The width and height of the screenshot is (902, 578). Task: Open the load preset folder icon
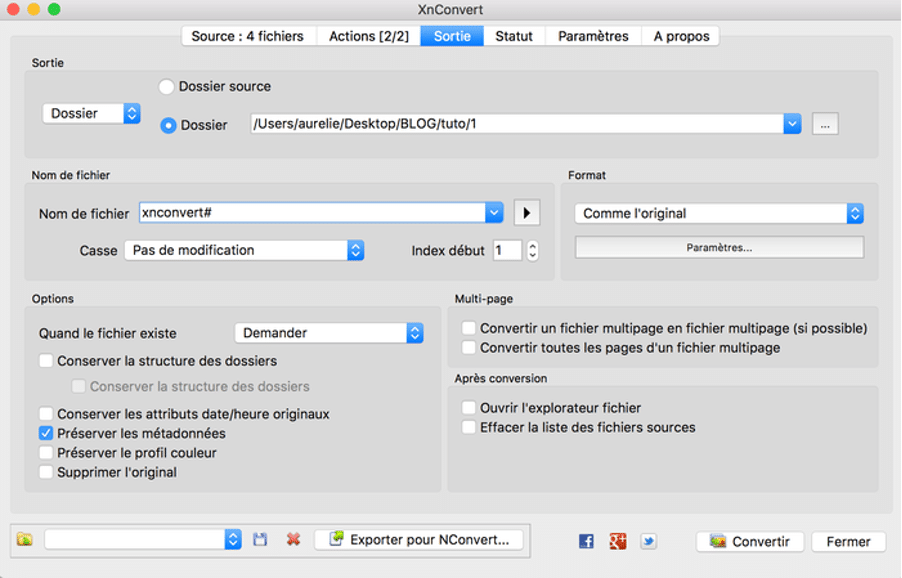pyautogui.click(x=25, y=539)
